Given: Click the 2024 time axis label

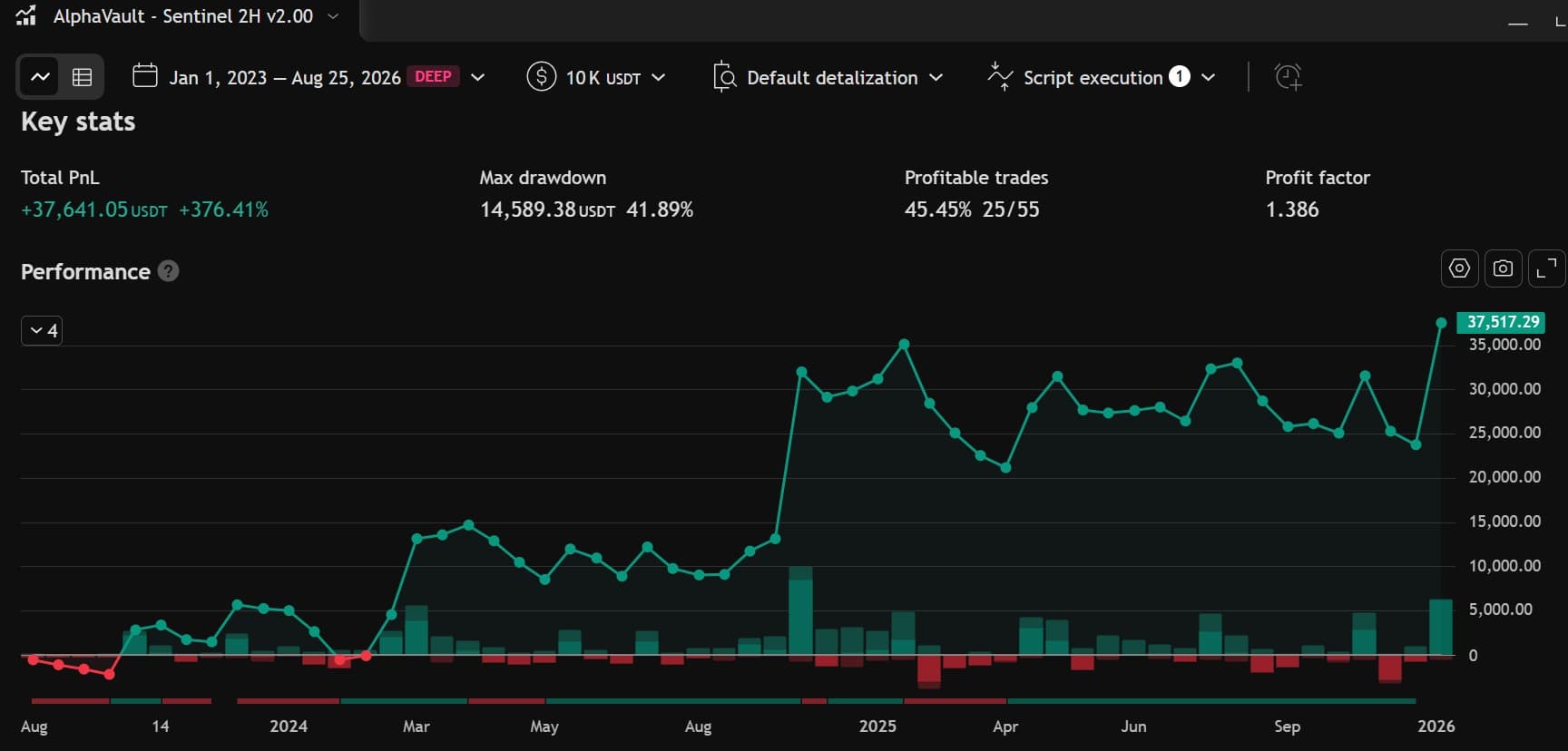Looking at the screenshot, I should tap(289, 727).
